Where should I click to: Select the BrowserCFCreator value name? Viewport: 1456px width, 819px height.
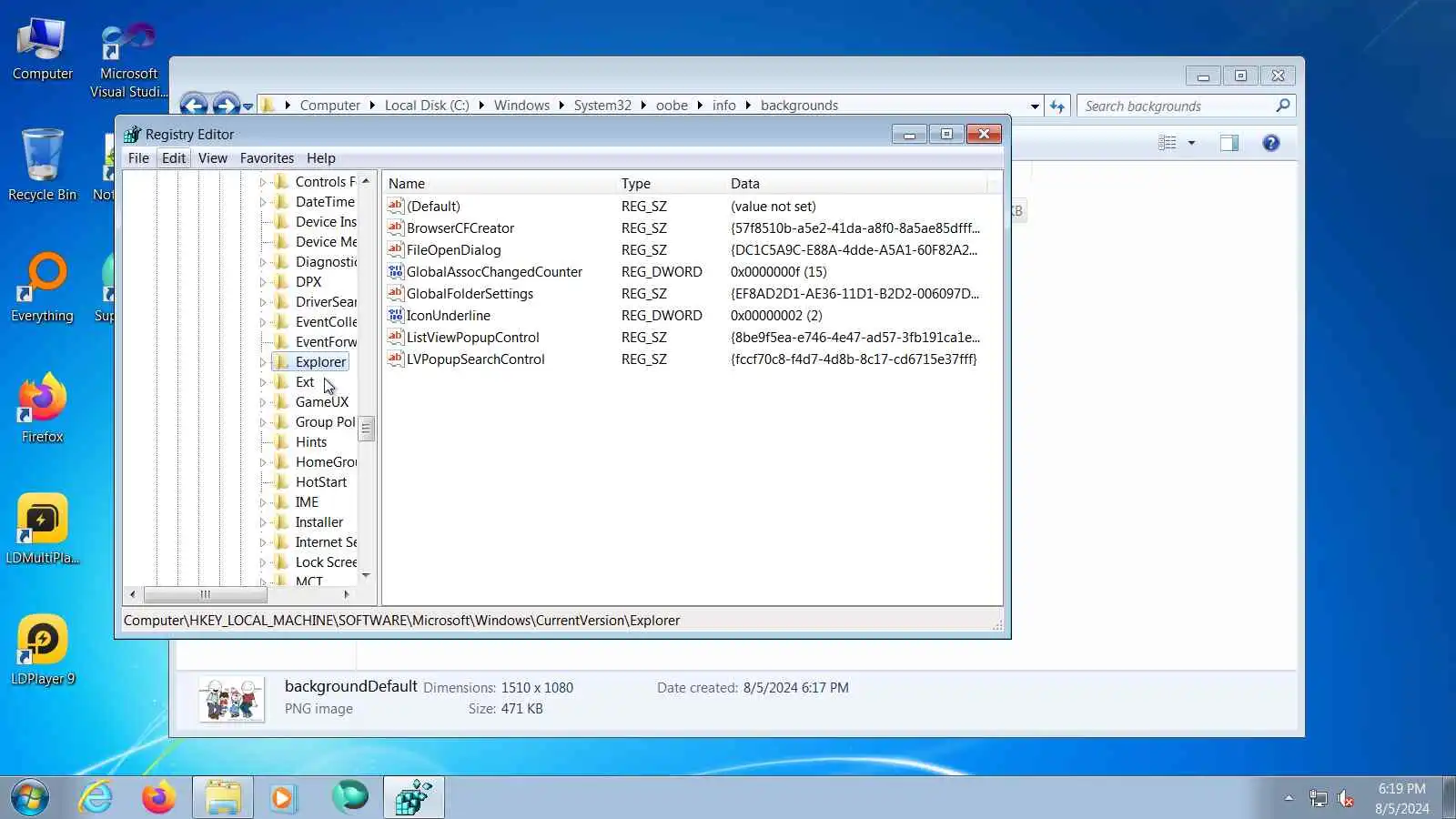[x=460, y=228]
